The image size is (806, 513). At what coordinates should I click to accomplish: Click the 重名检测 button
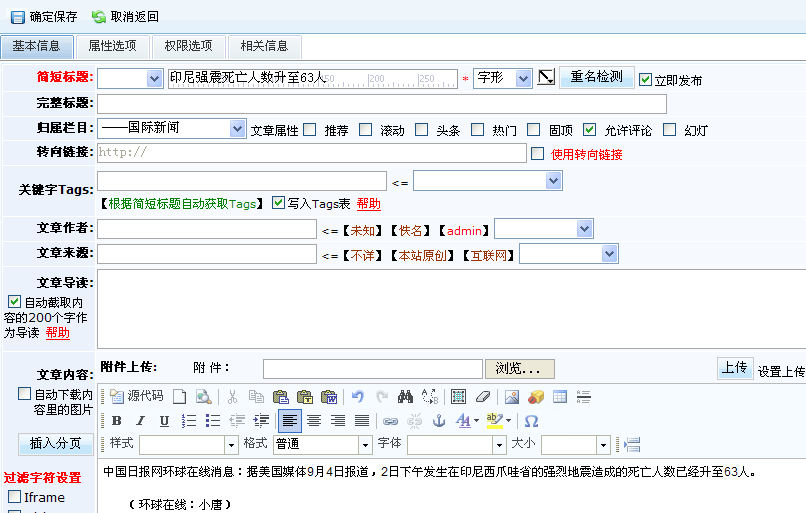[597, 77]
